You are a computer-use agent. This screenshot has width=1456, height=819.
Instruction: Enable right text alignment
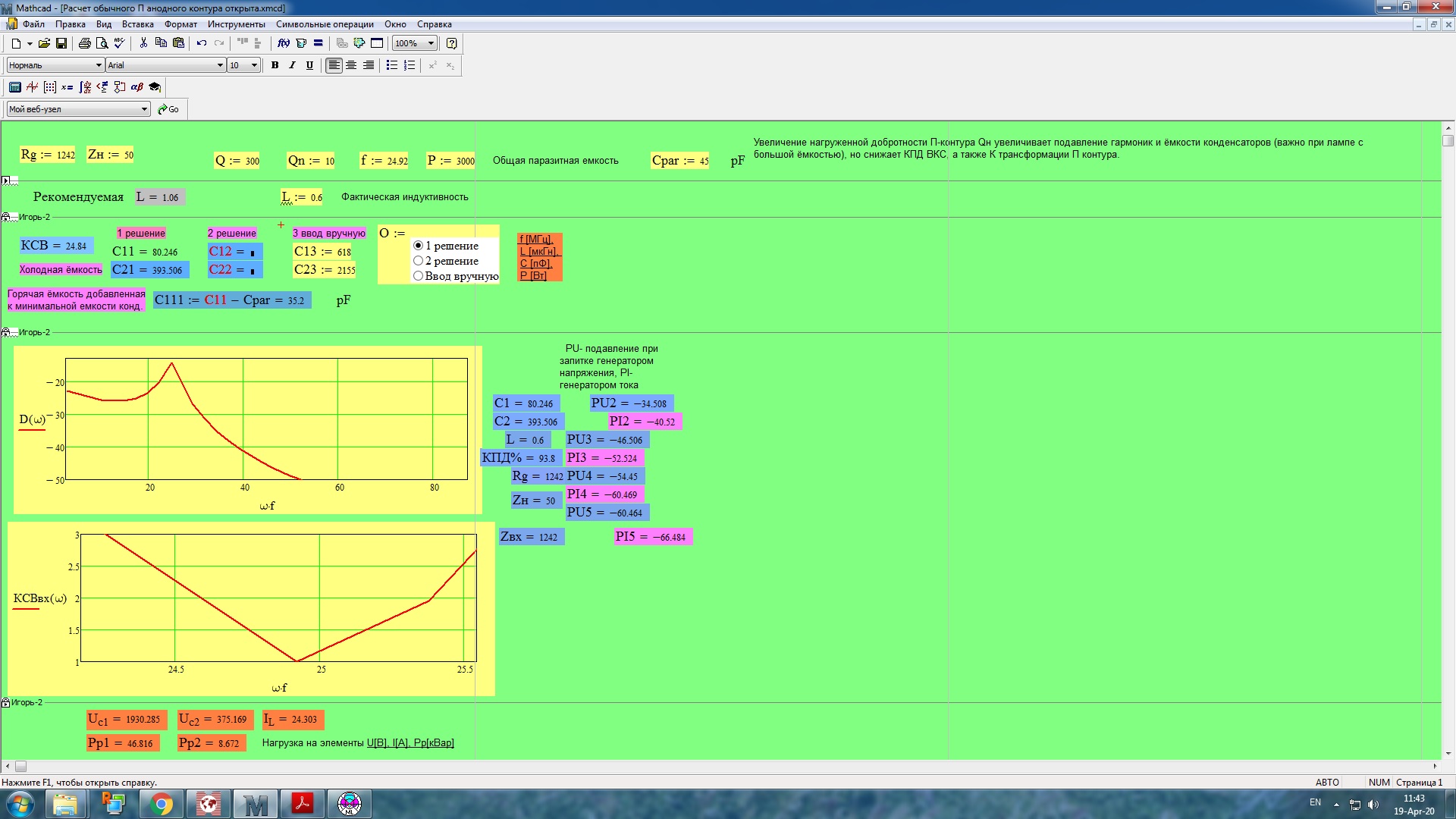pyautogui.click(x=369, y=65)
